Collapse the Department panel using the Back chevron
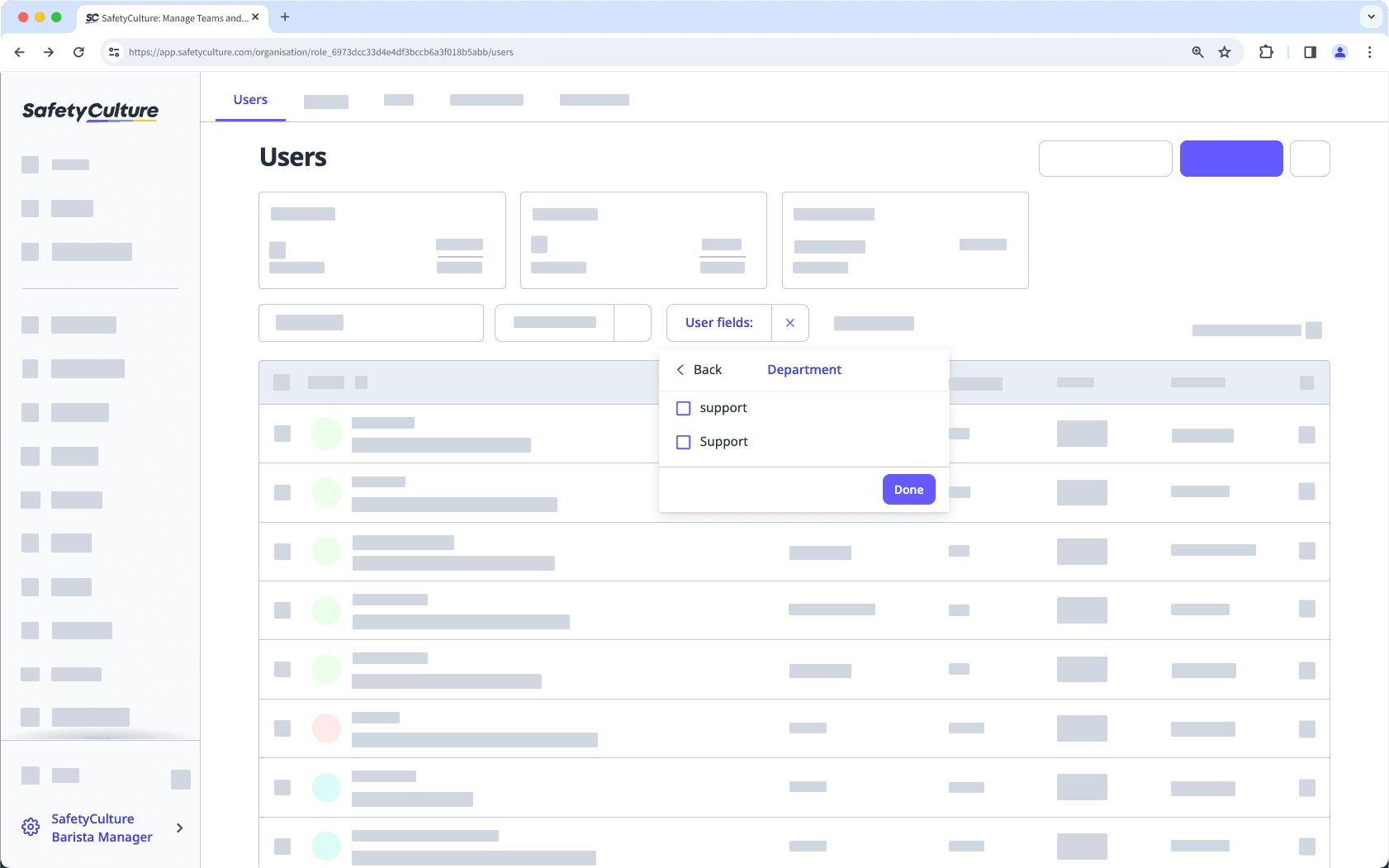Screen dimensions: 1389x868 point(680,369)
